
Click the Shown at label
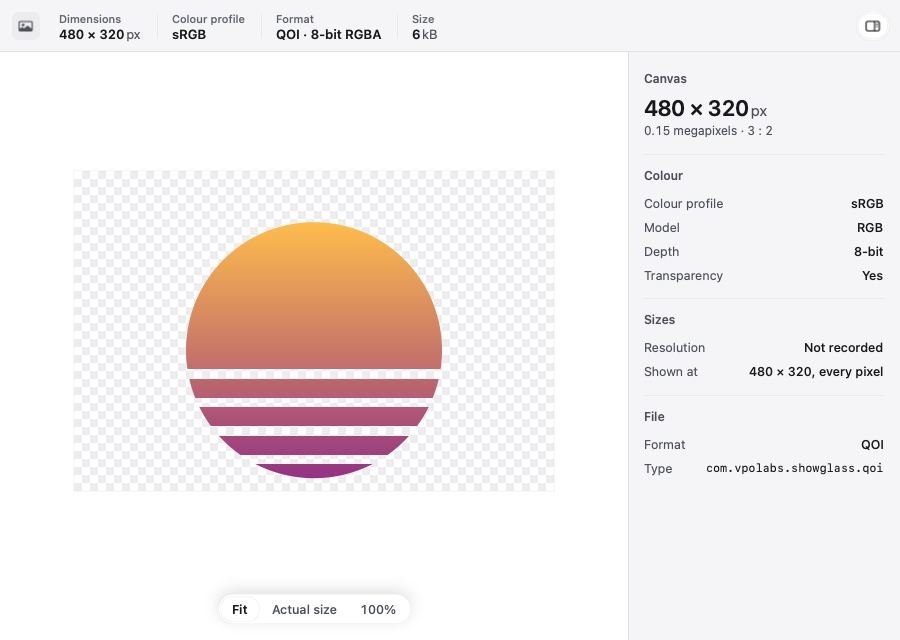(670, 372)
